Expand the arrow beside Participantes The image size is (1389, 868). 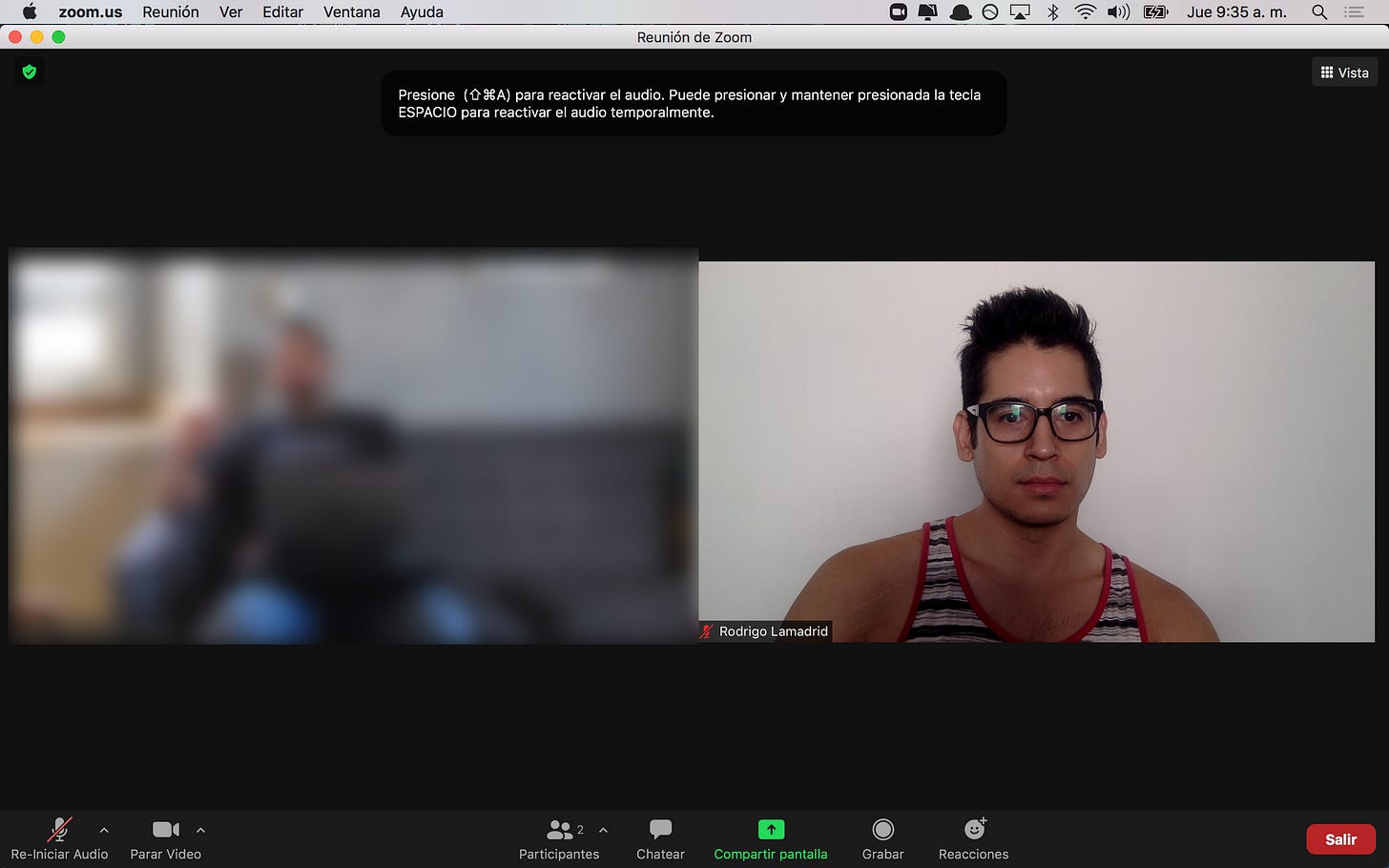click(603, 830)
